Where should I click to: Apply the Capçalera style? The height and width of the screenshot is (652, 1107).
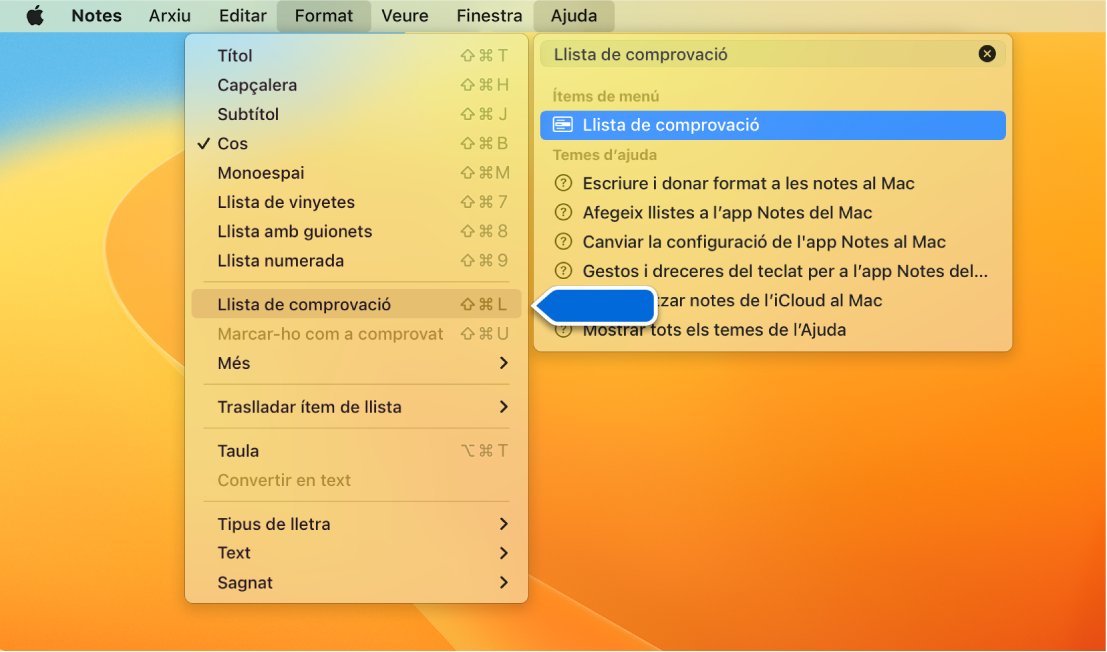[x=357, y=85]
